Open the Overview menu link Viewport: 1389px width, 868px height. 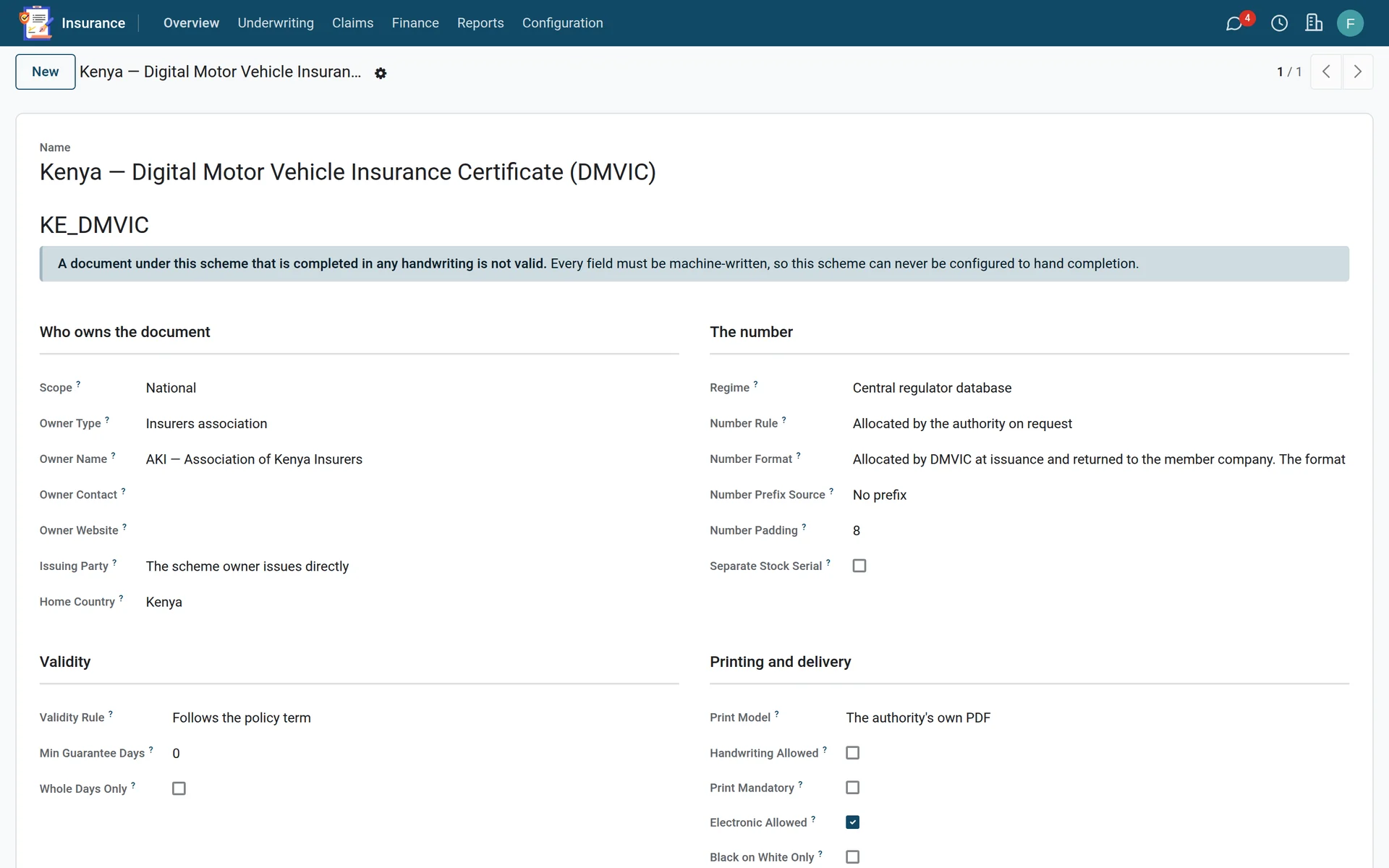pyautogui.click(x=191, y=23)
